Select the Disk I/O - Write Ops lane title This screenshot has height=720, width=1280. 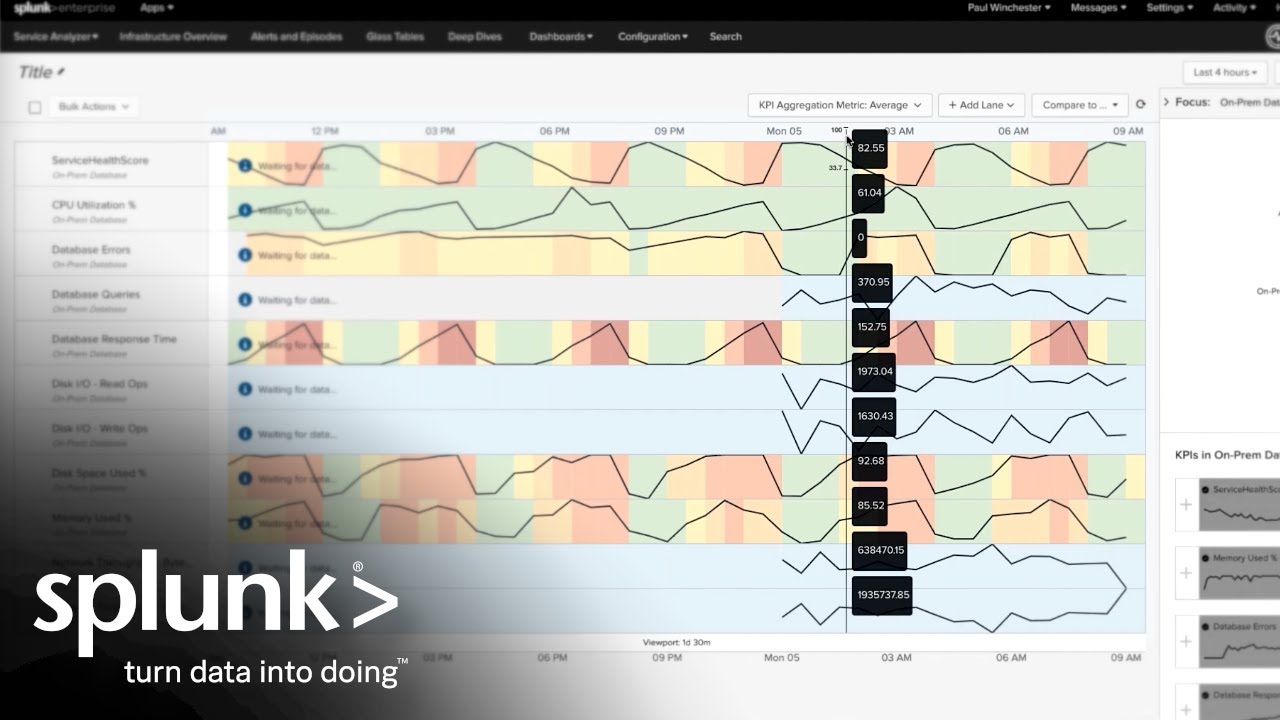pos(100,428)
